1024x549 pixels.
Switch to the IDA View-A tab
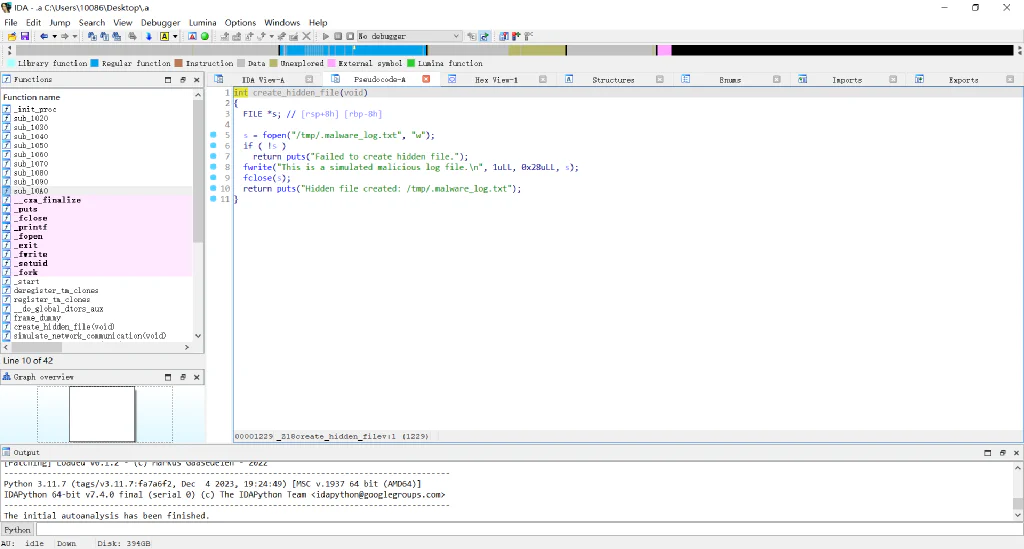(263, 80)
